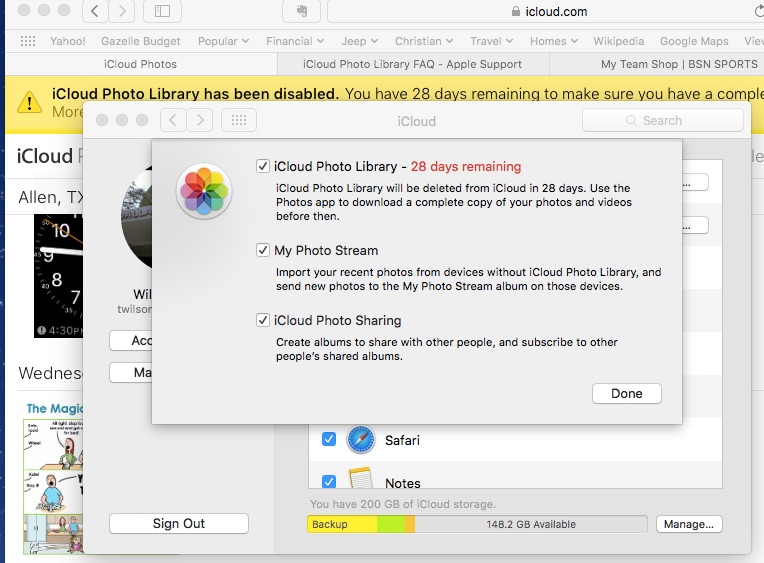Click the Photos app flower icon
The width and height of the screenshot is (764, 563).
point(204,191)
